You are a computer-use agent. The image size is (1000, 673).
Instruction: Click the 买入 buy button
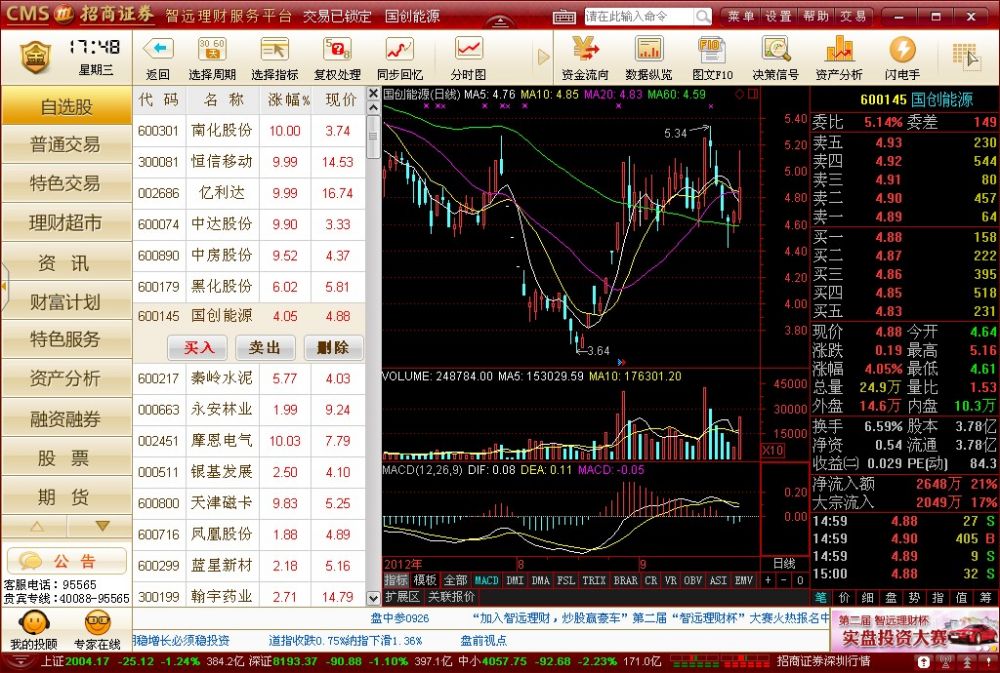point(199,348)
